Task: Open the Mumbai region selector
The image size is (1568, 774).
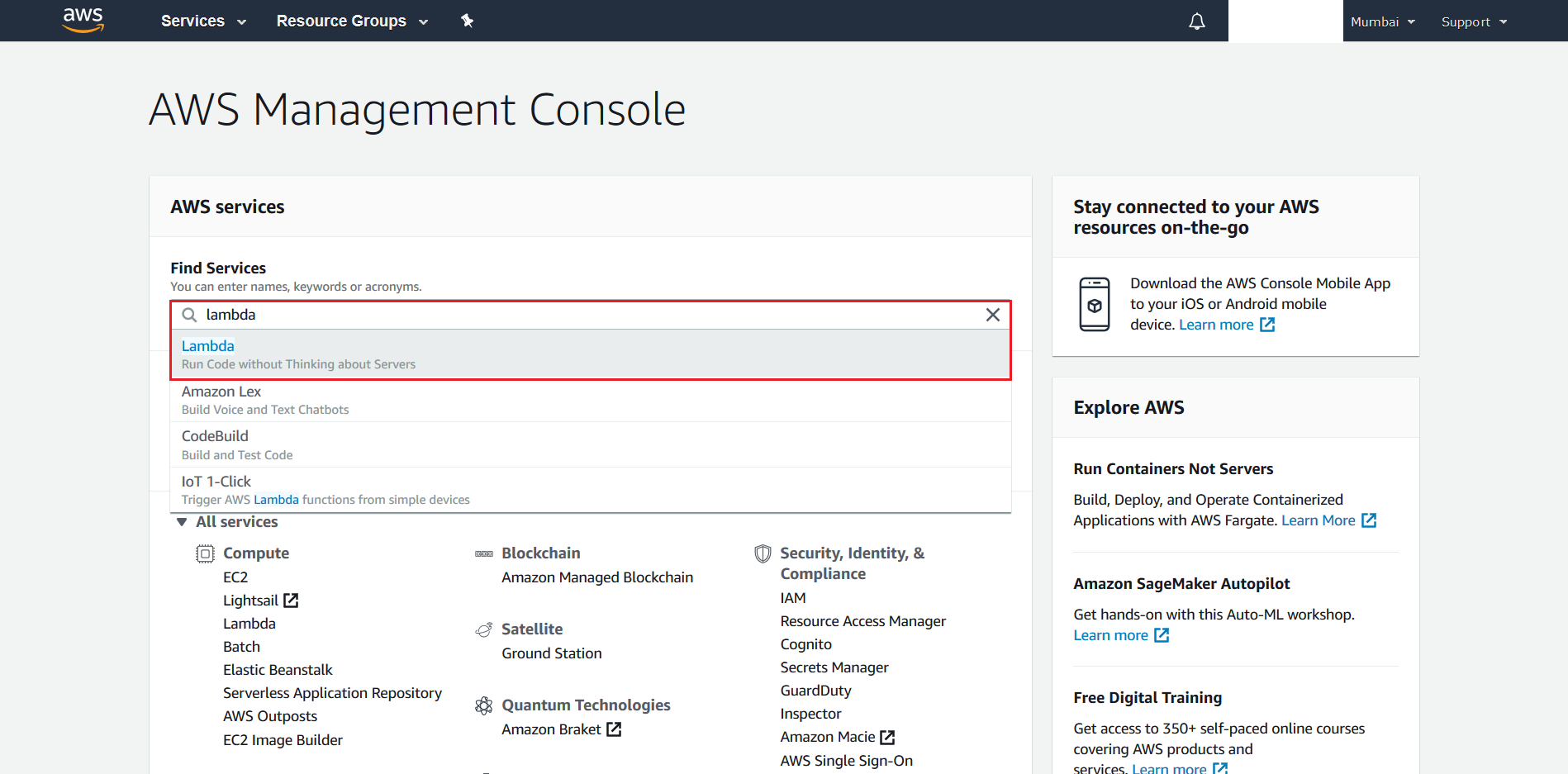Action: click(1383, 21)
